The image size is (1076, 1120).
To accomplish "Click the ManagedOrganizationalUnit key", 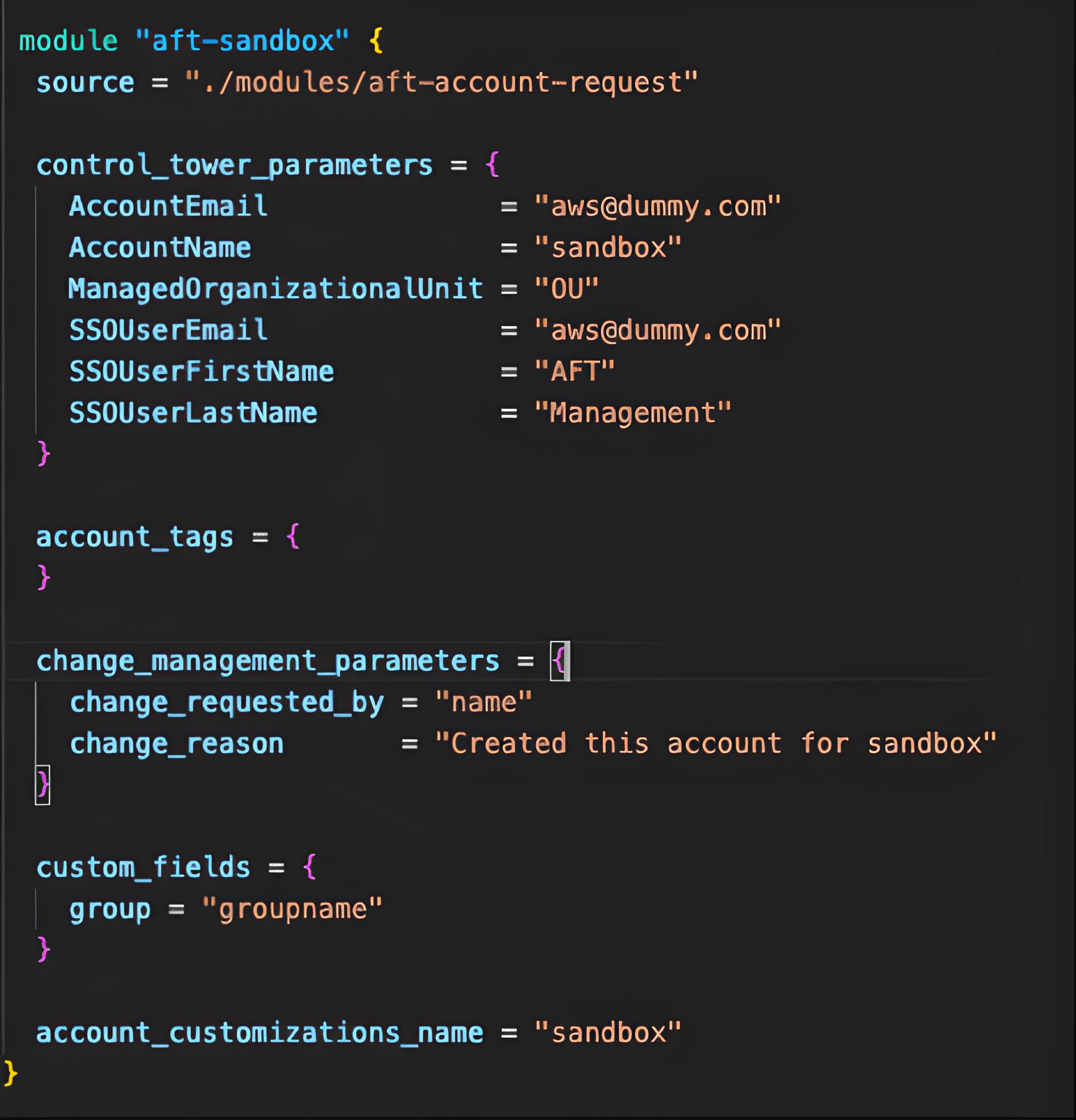I will click(x=276, y=289).
